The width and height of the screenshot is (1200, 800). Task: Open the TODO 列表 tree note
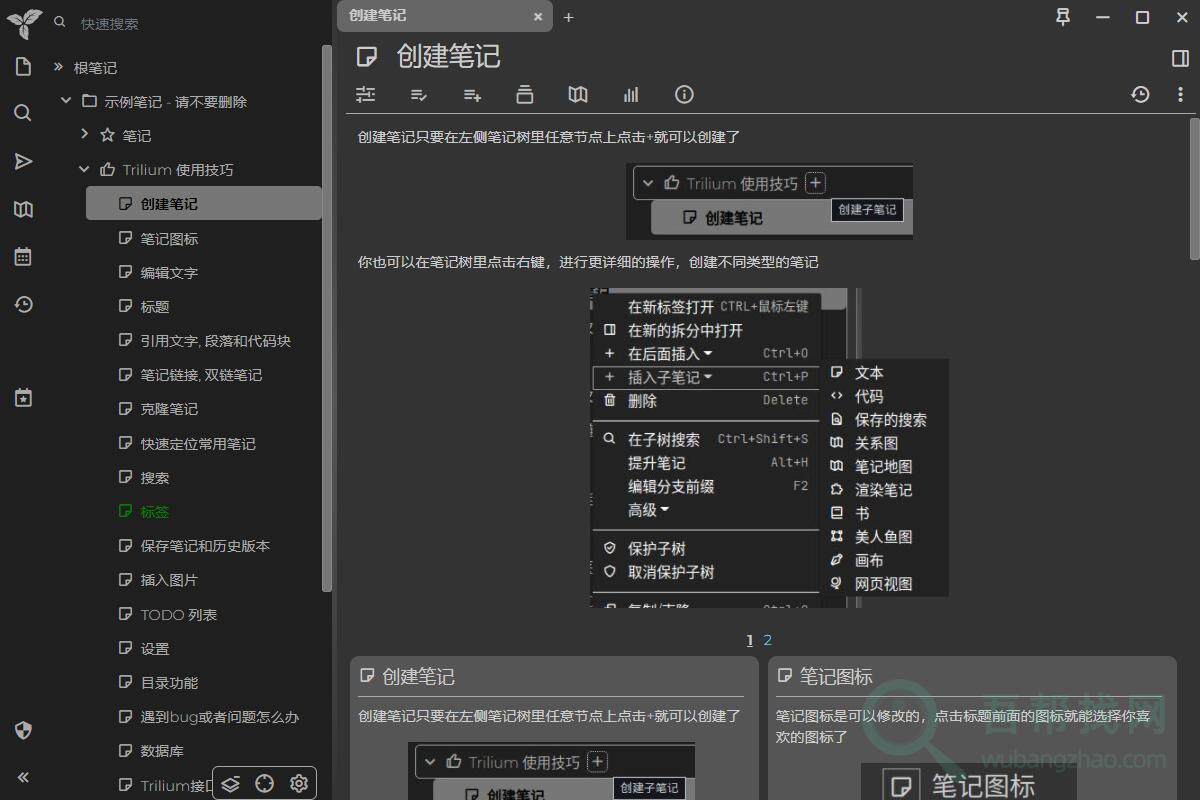179,614
